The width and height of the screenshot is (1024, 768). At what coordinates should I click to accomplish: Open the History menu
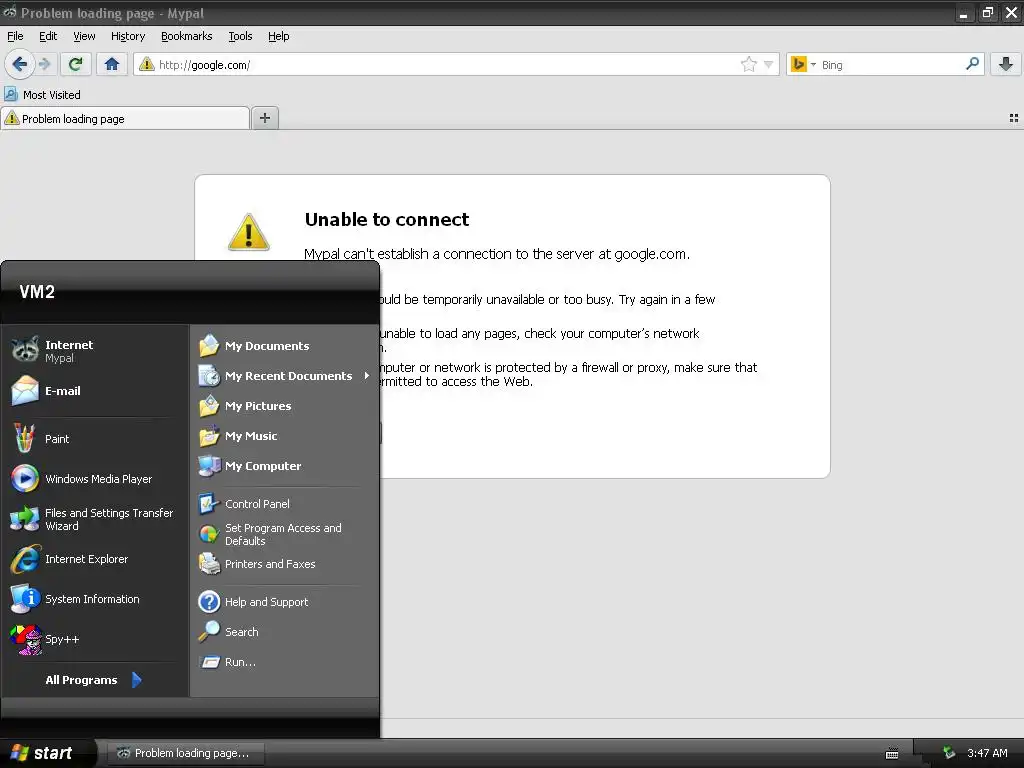coord(128,37)
